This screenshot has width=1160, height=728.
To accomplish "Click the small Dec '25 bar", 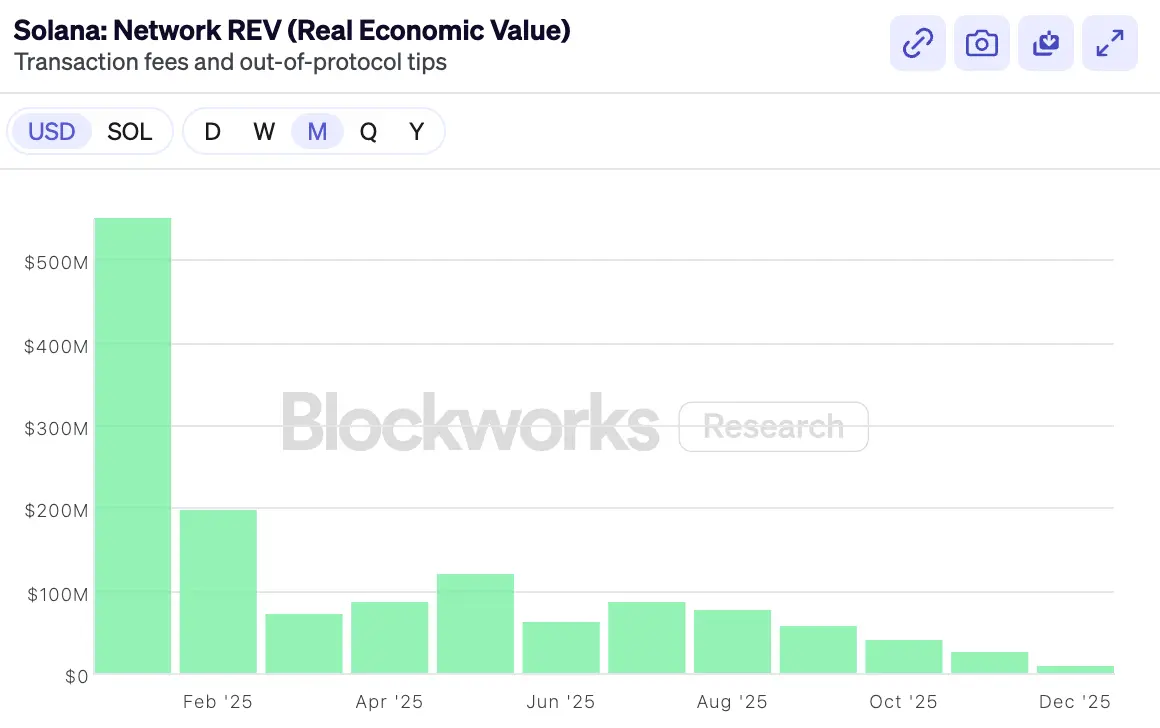I will point(1075,670).
